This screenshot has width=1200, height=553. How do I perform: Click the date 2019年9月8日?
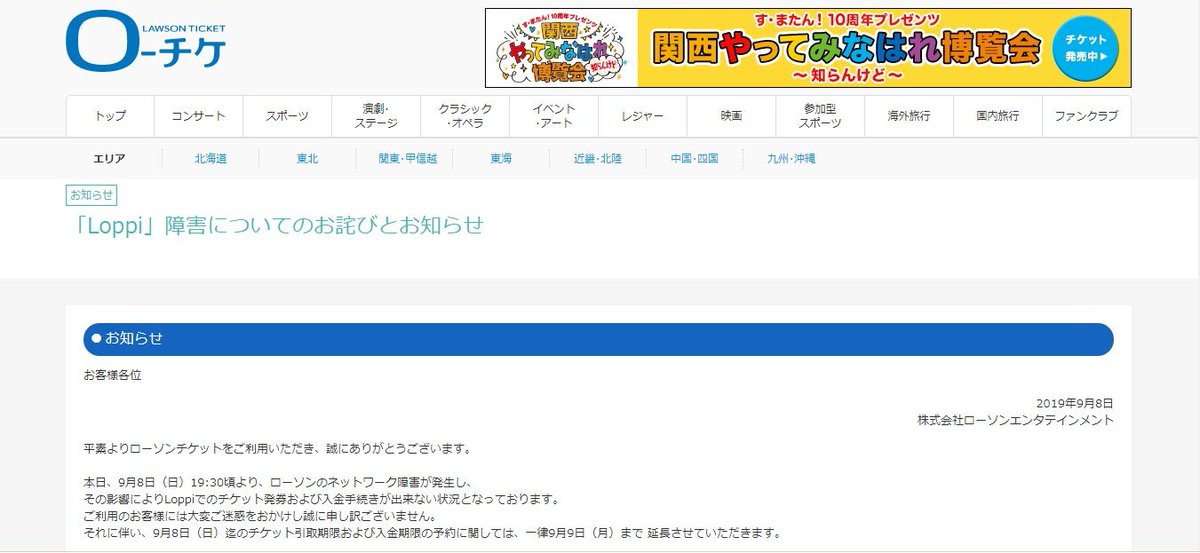coord(1075,402)
